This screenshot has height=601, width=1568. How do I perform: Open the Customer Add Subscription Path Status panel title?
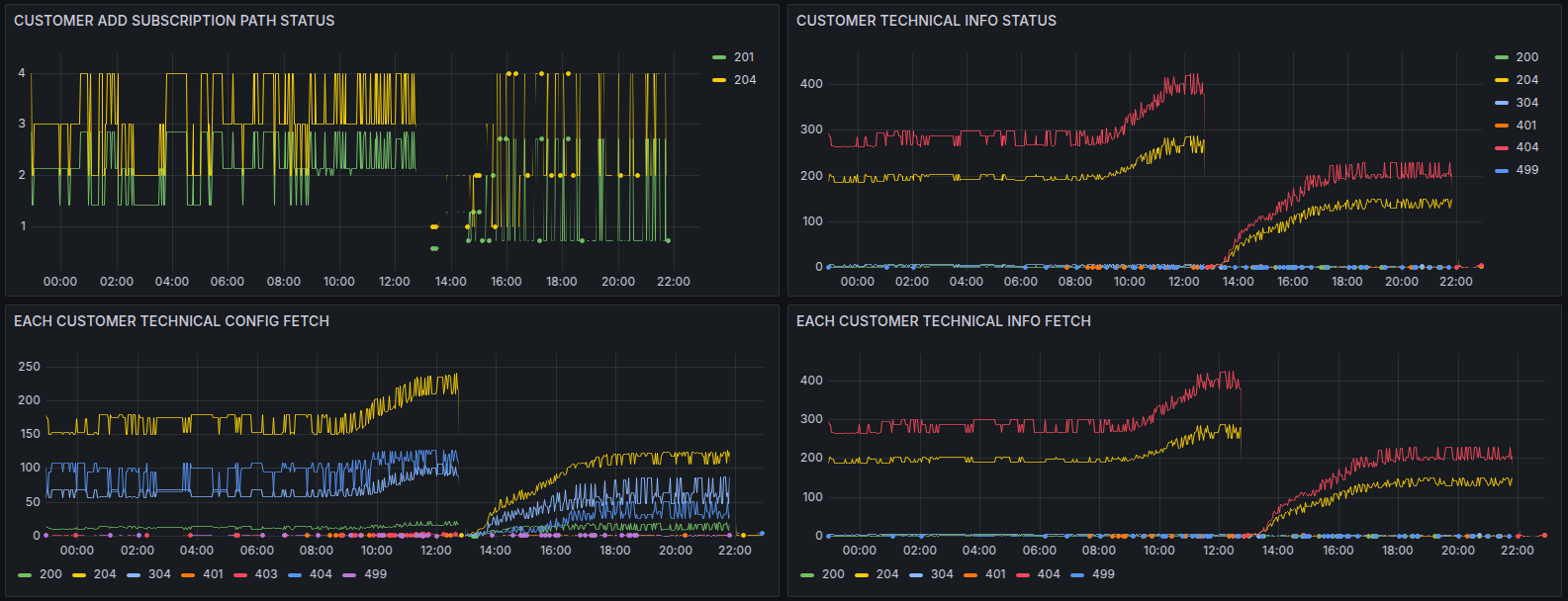(174, 21)
